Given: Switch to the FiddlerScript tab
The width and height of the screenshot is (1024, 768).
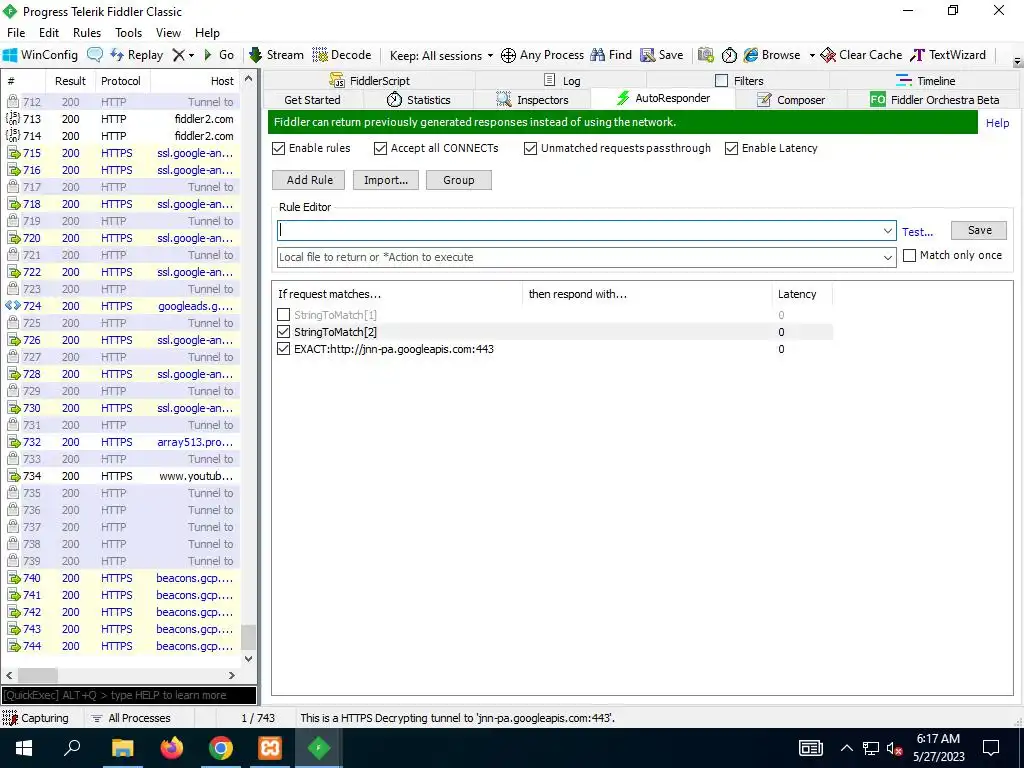Looking at the screenshot, I should coord(369,81).
